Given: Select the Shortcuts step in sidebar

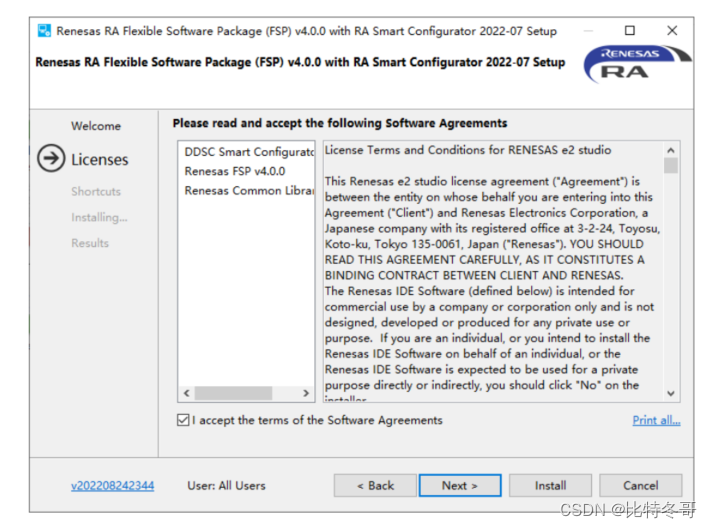Looking at the screenshot, I should pos(96,191).
